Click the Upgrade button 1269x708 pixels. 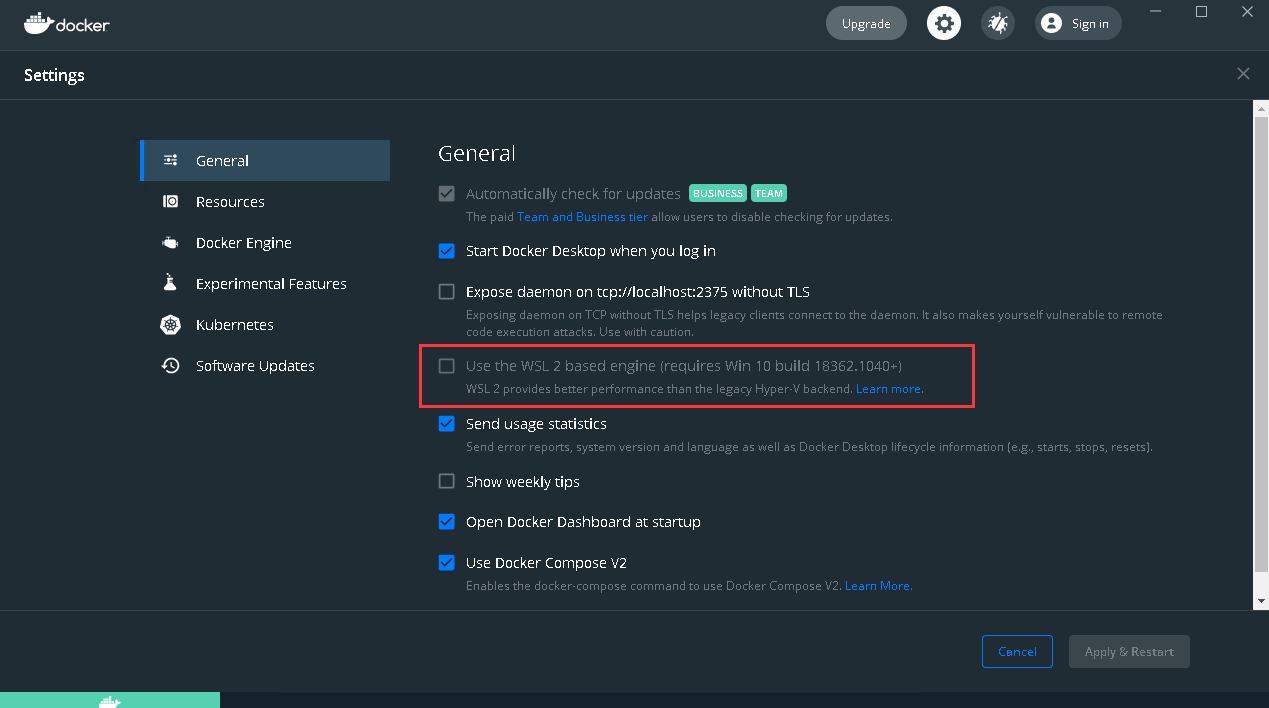click(x=865, y=22)
